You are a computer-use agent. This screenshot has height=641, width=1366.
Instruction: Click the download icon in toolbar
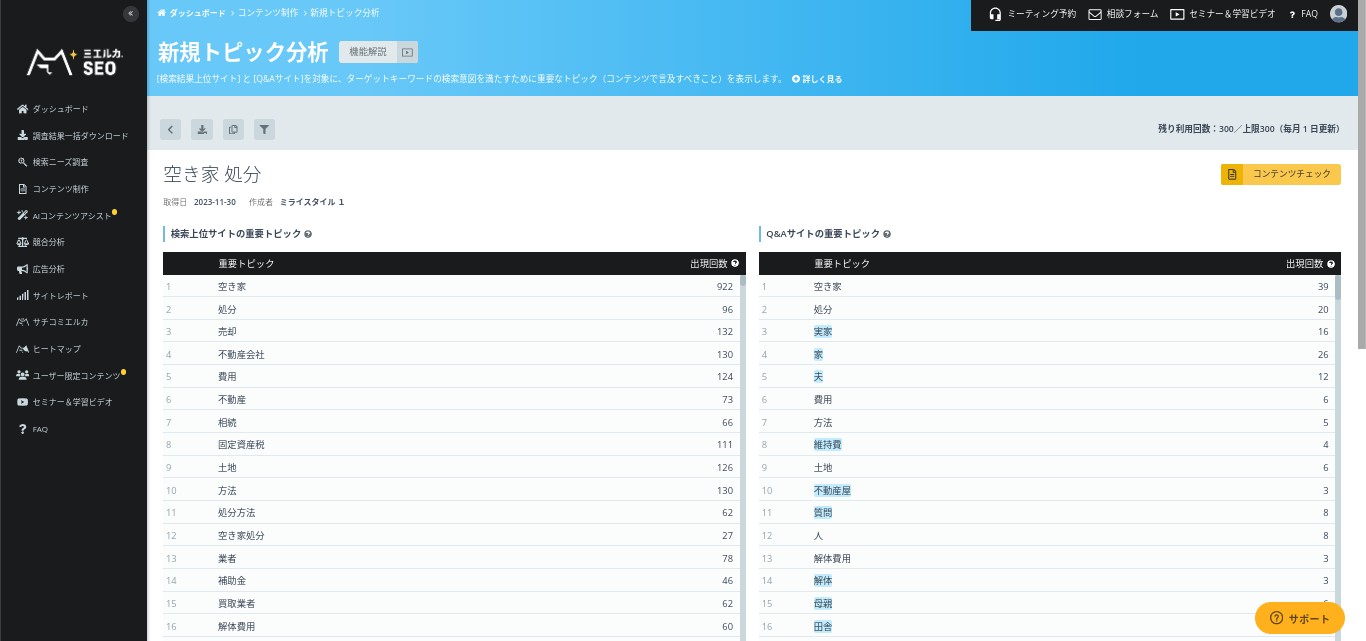(x=202, y=129)
